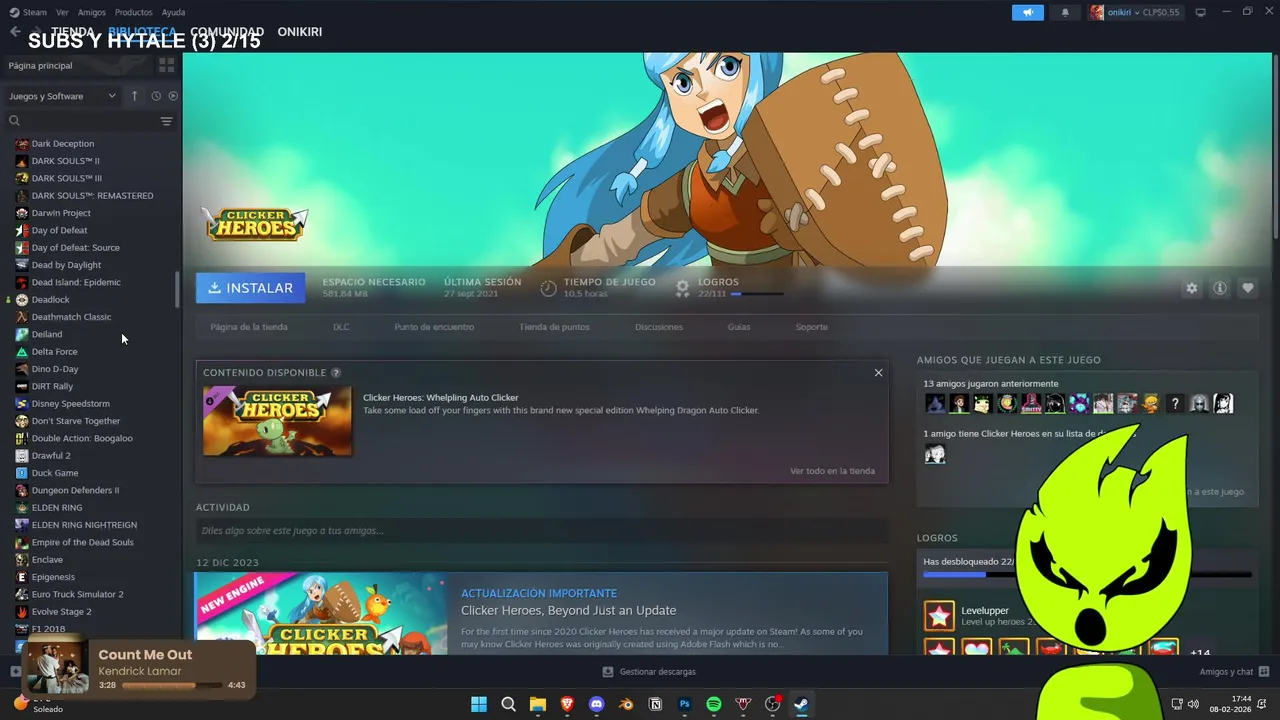Toggle the recent activity clock filter
This screenshot has width=1280, height=720.
tap(156, 96)
